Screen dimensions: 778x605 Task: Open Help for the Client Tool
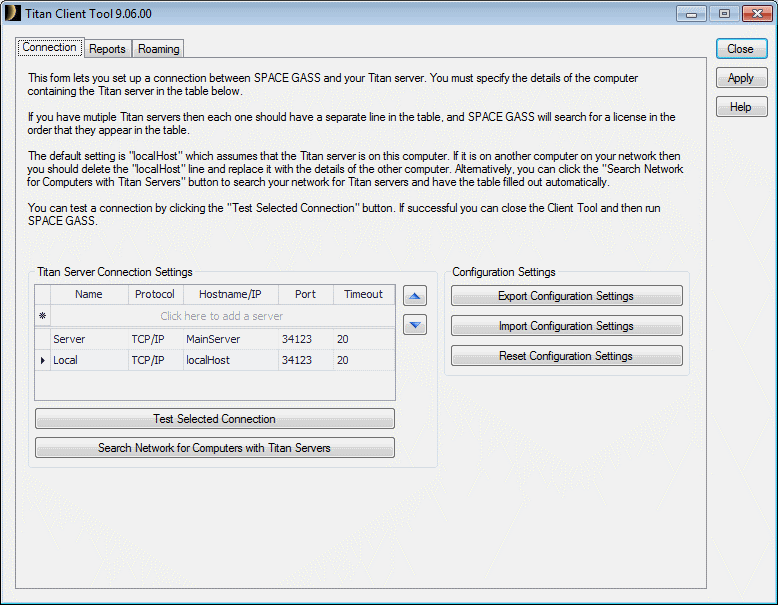tap(741, 107)
